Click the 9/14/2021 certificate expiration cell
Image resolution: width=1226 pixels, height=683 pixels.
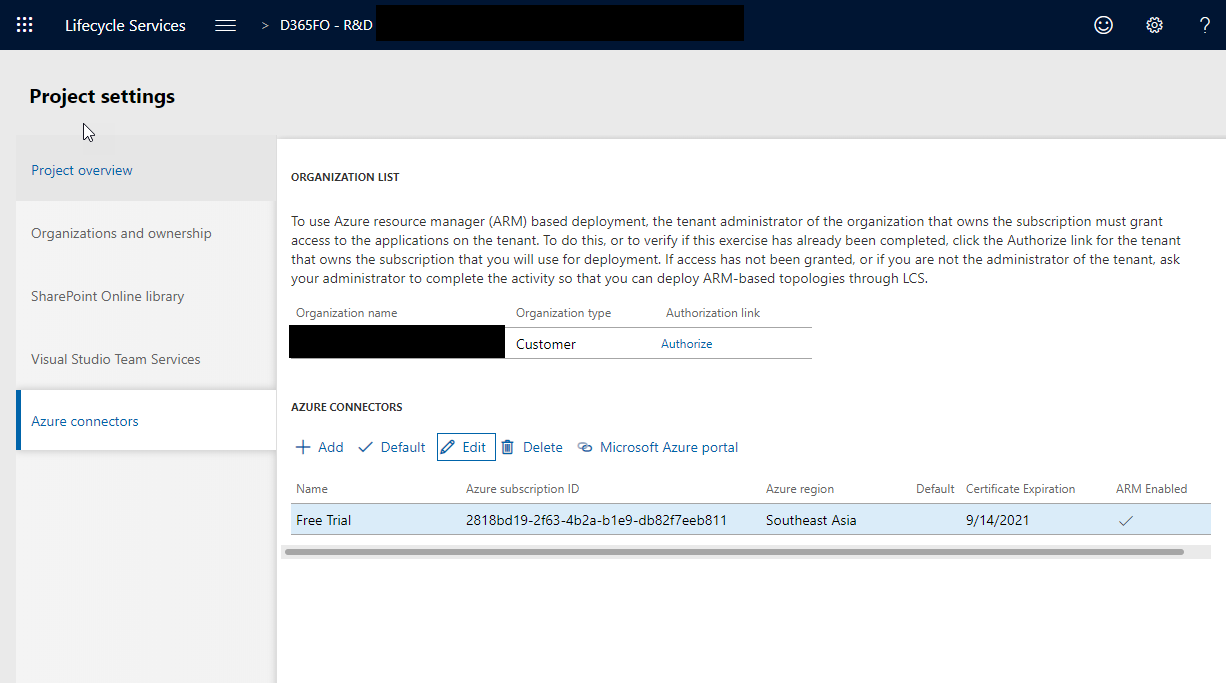point(997,520)
